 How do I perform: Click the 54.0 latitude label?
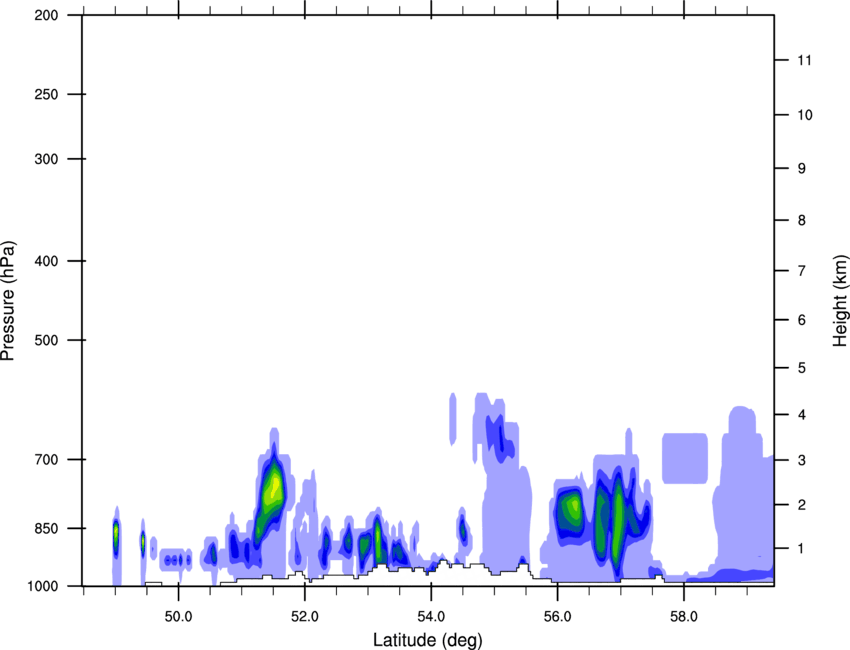click(431, 617)
